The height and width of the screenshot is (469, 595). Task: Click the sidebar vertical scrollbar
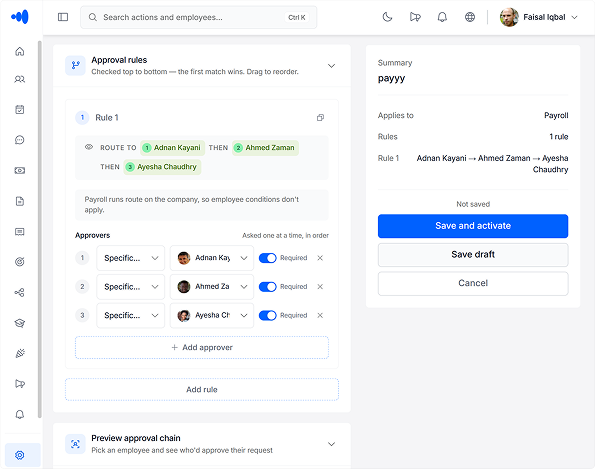(39, 229)
